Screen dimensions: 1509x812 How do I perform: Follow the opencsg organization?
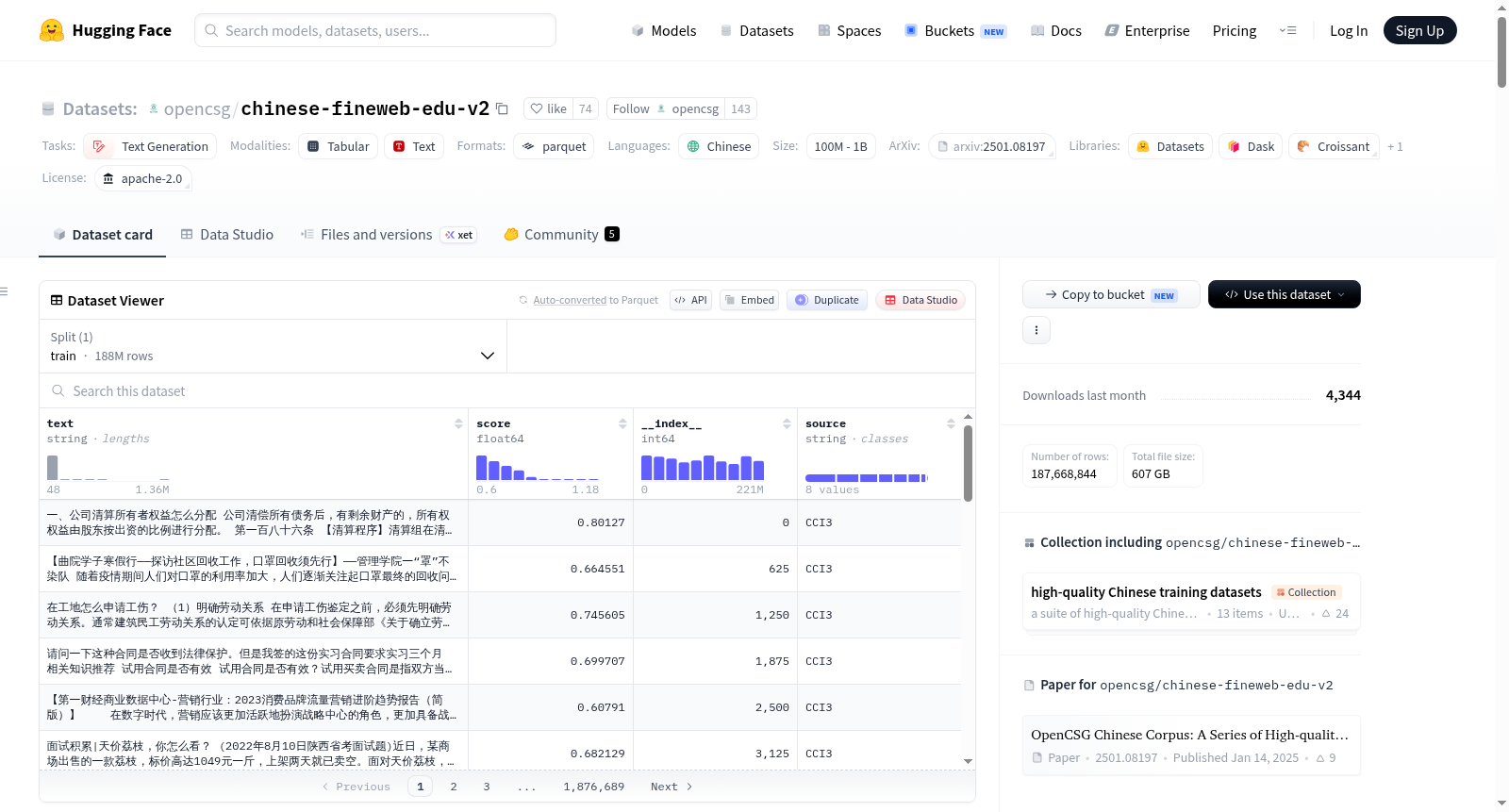tap(666, 108)
